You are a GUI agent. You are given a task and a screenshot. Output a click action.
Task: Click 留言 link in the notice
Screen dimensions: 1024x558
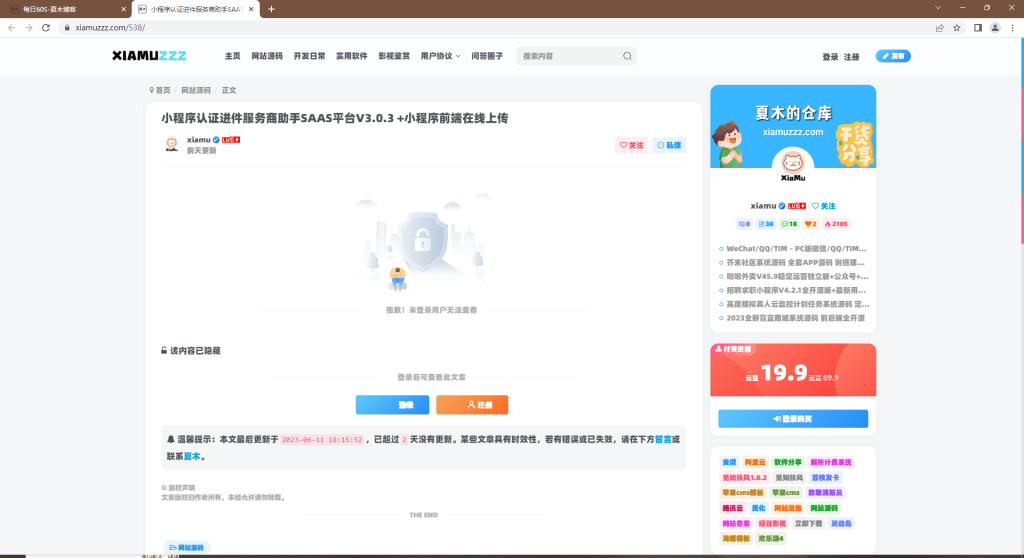click(663, 440)
